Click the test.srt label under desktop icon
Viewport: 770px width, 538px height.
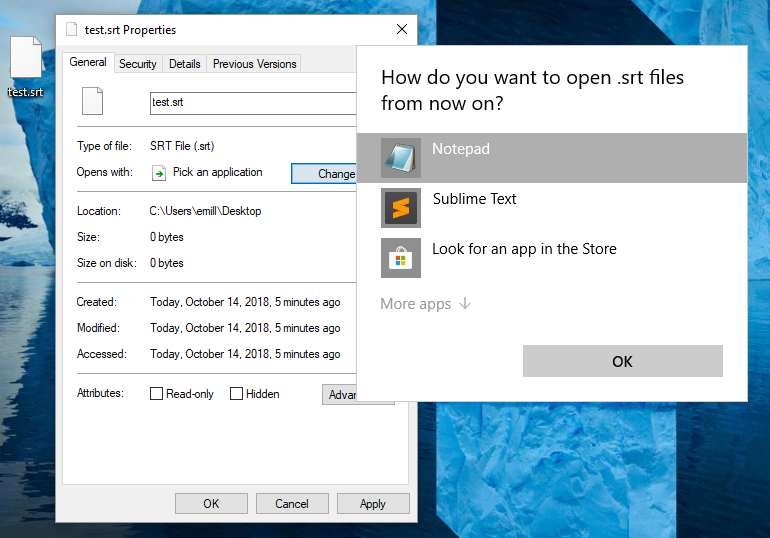(26, 92)
